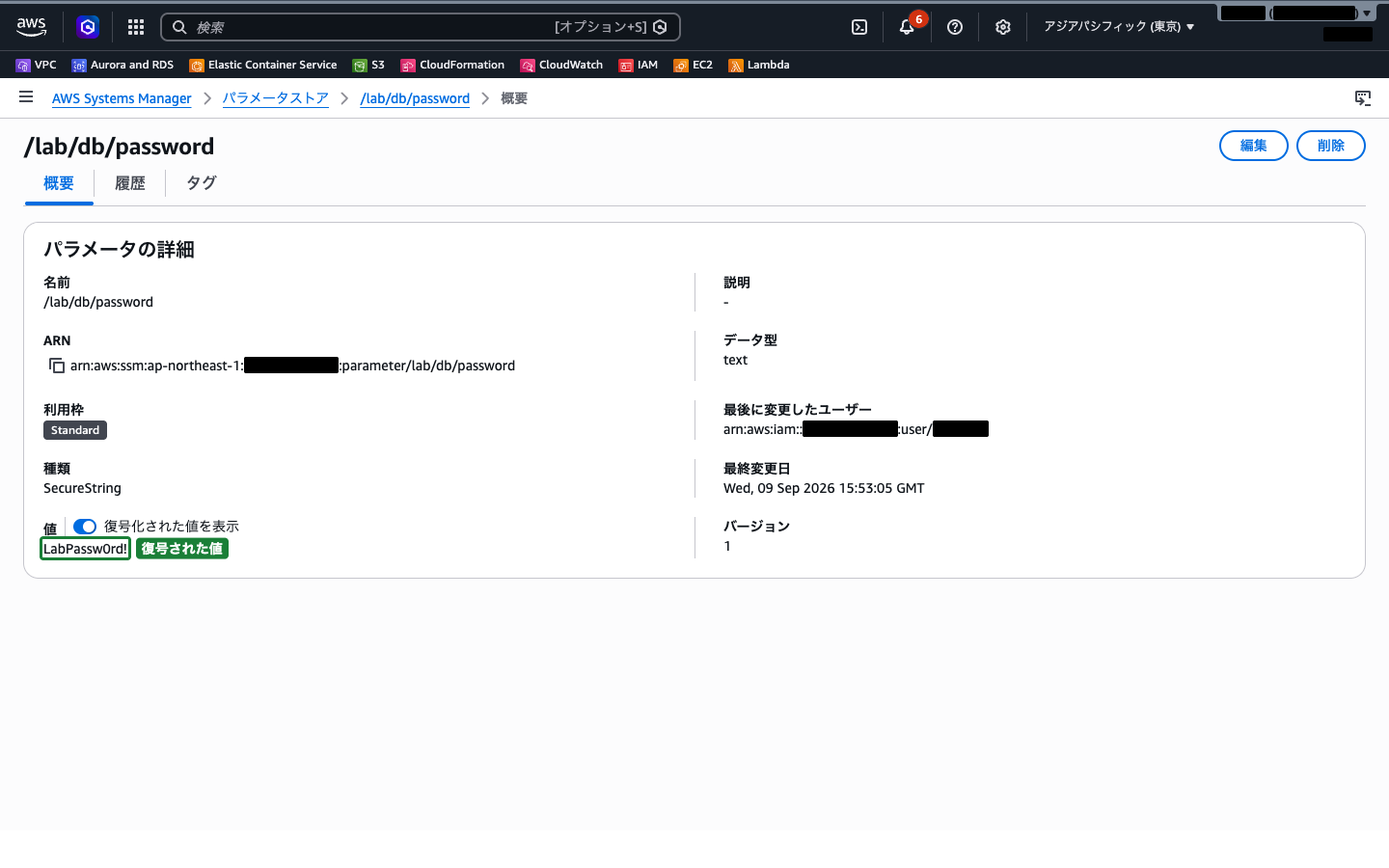1389x868 pixels.
Task: Launch CloudShell terminal icon
Action: point(859,27)
